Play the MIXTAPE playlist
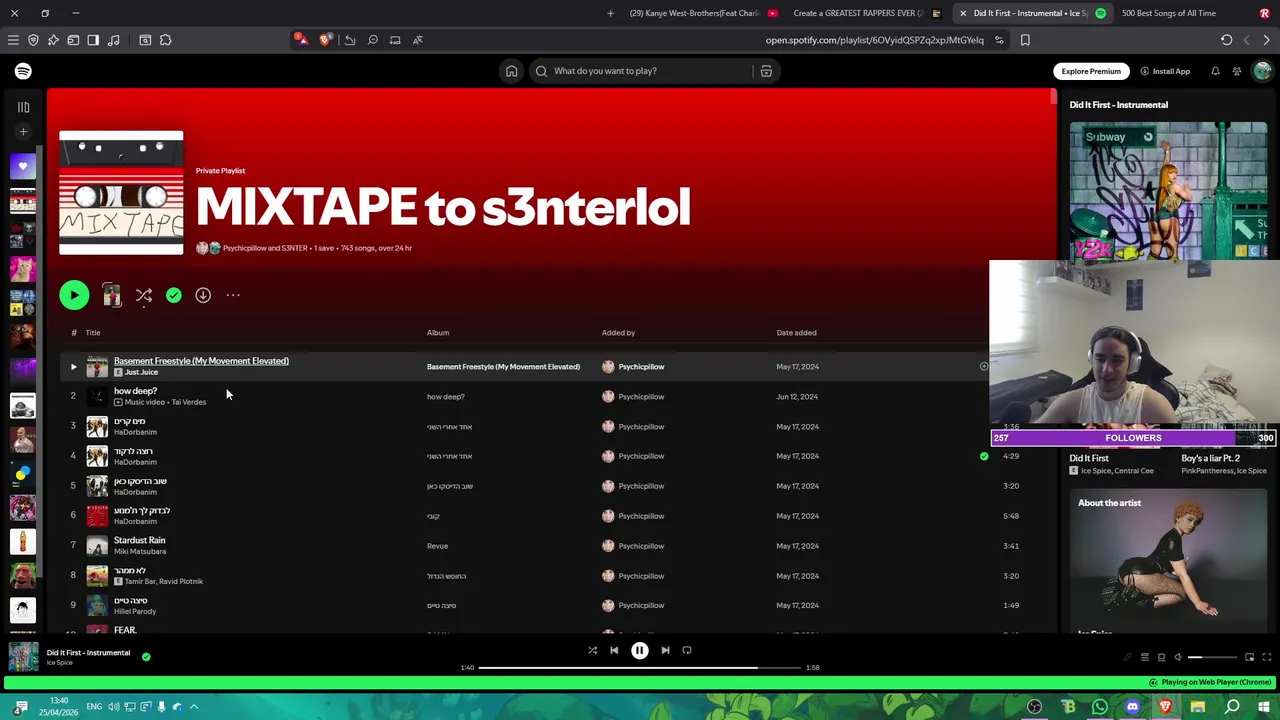Image resolution: width=1280 pixels, height=720 pixels. 74,295
